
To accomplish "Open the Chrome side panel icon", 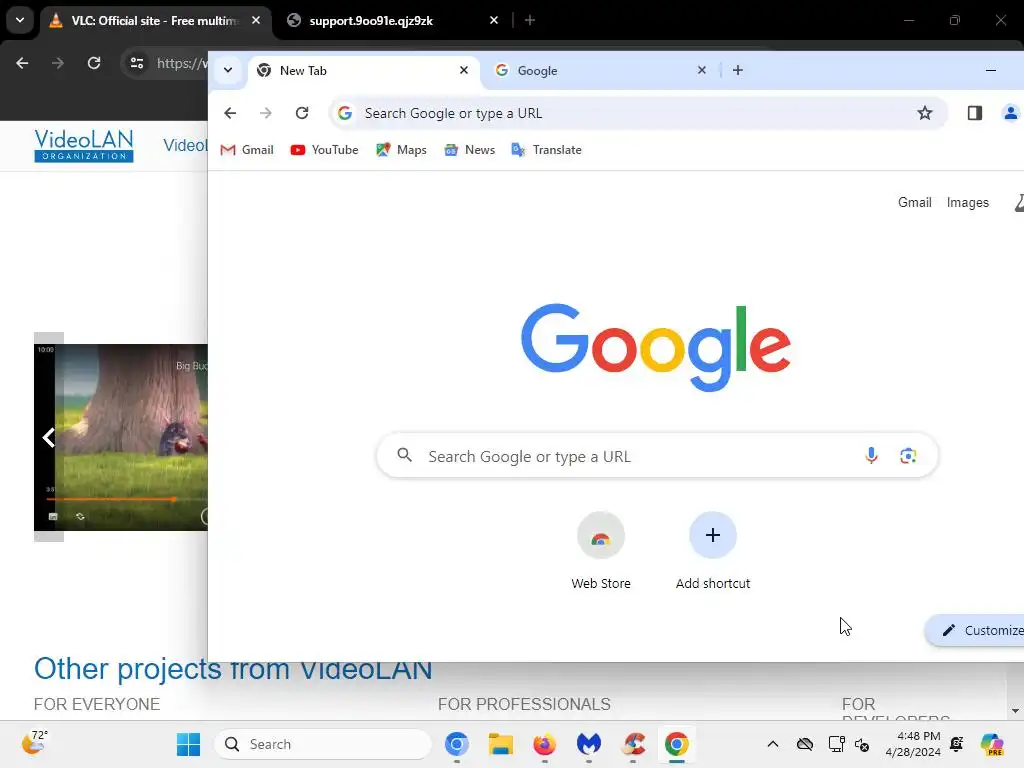I will [x=974, y=113].
